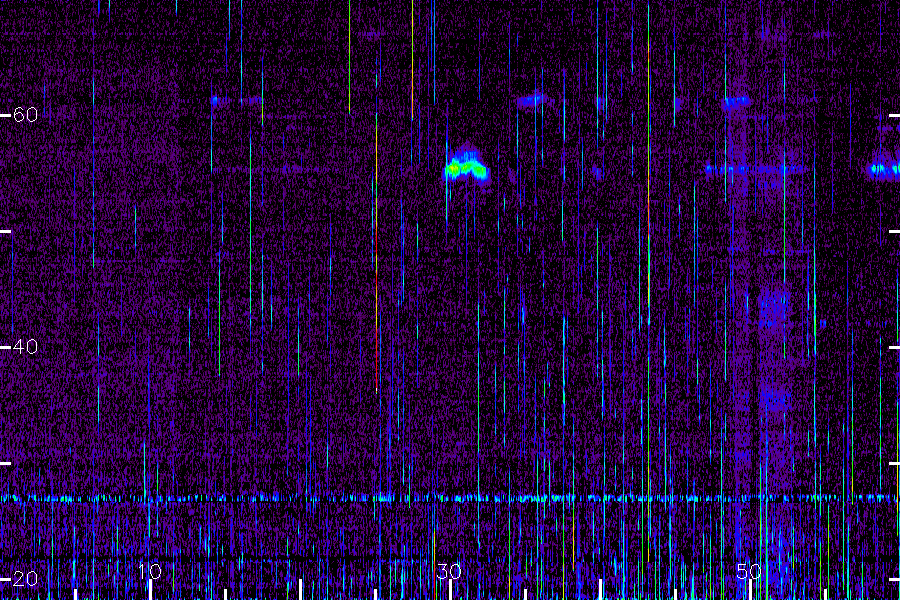Select the bright green signal burst near 55
900x600 pixels.
466,164
